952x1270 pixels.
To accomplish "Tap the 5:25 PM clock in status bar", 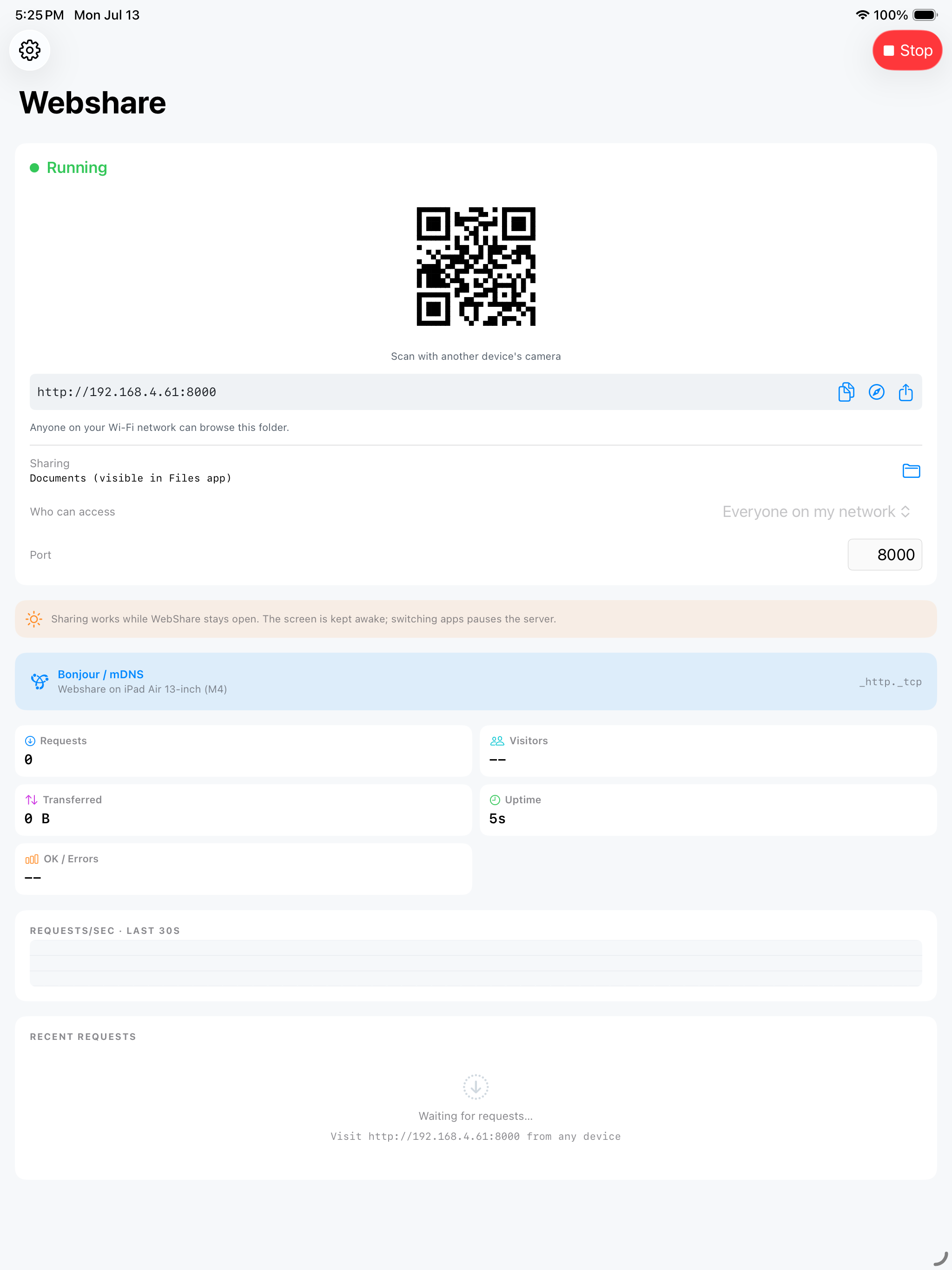I will [x=39, y=15].
